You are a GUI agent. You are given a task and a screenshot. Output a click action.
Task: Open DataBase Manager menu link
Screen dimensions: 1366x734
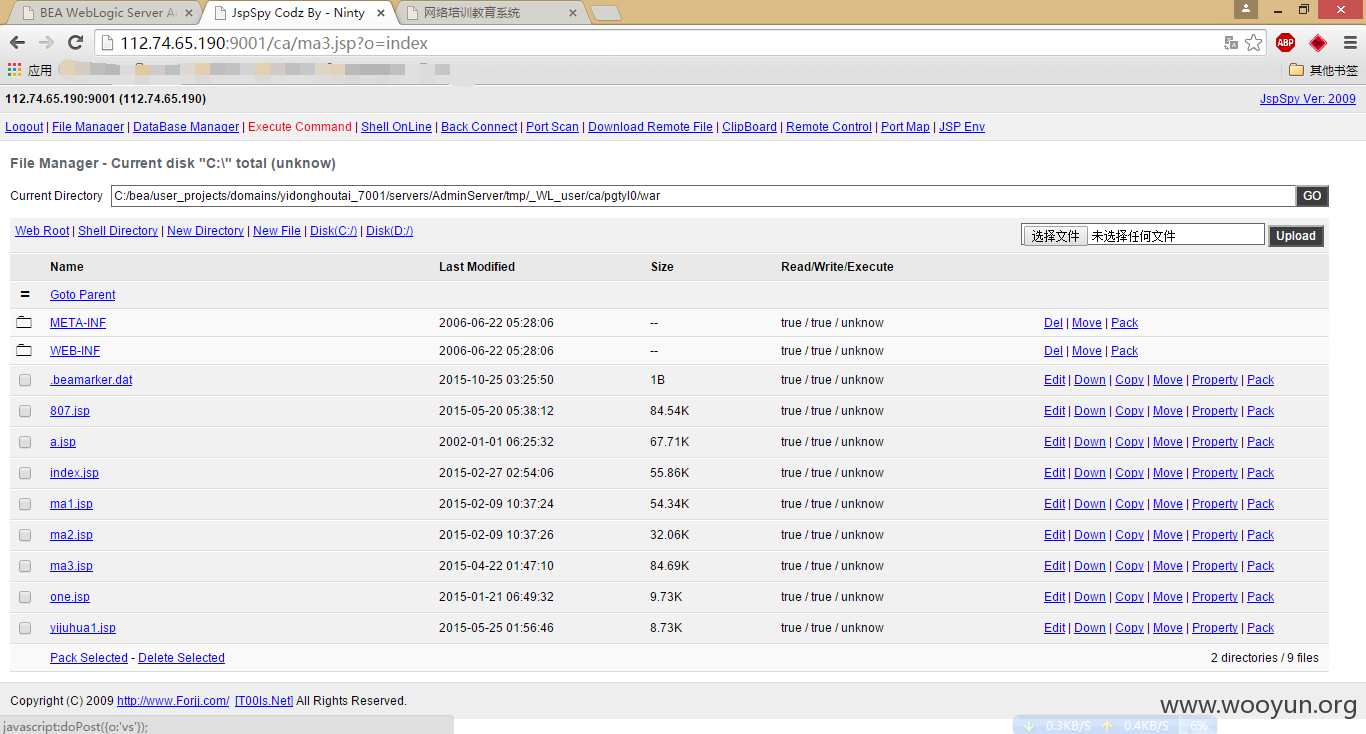(186, 127)
